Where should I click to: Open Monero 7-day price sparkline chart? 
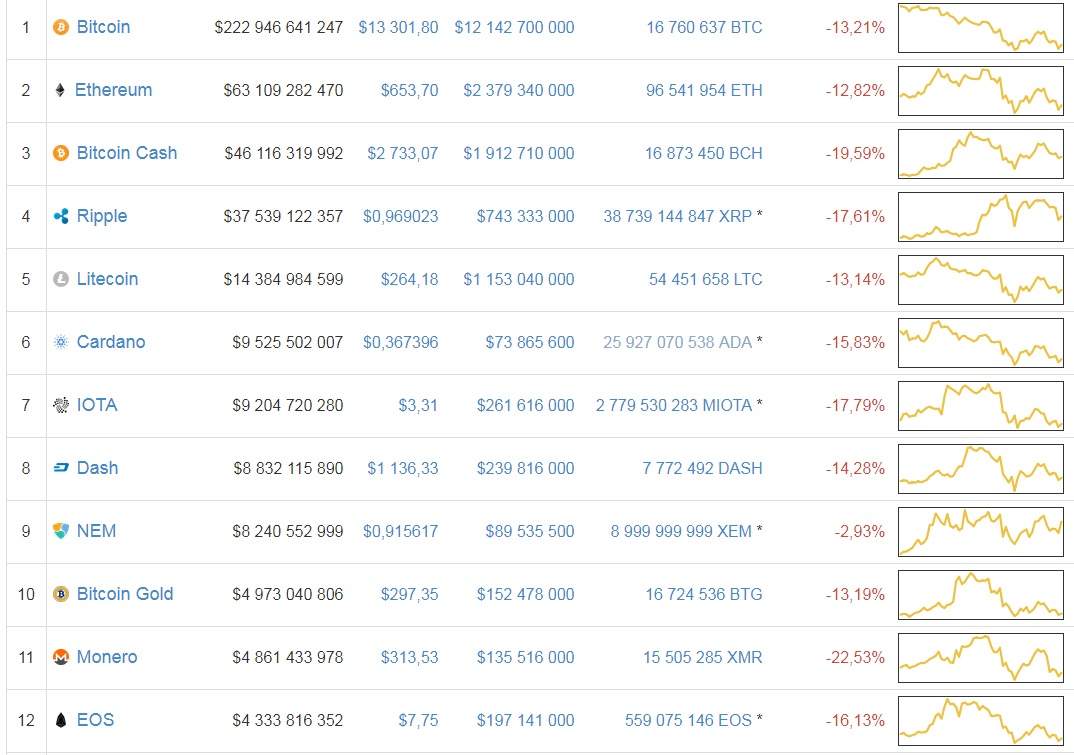click(x=980, y=657)
